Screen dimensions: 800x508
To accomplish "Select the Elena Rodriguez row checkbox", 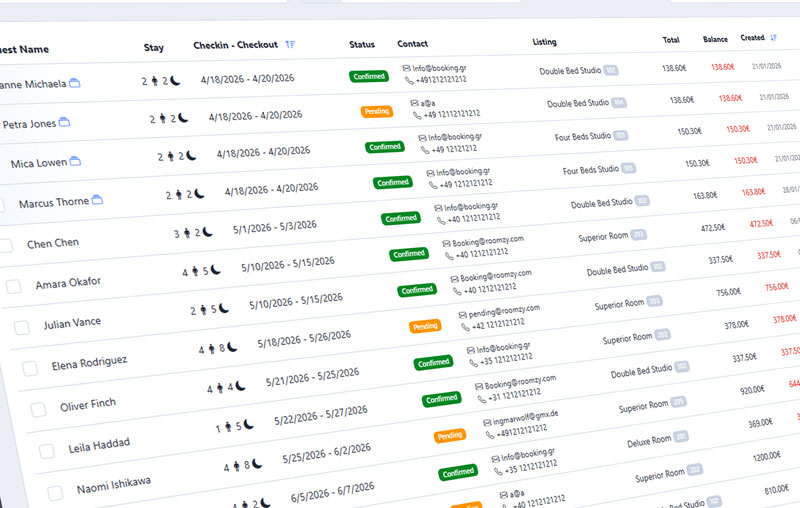I will click(x=30, y=368).
